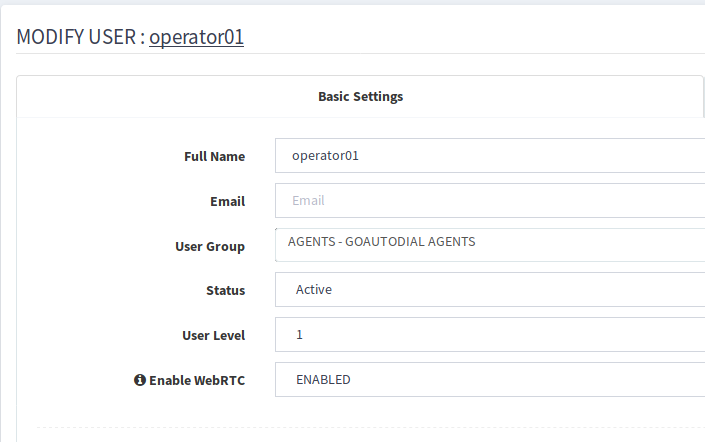The image size is (705, 442).
Task: Switch to the Basic Settings tab
Action: 360,97
